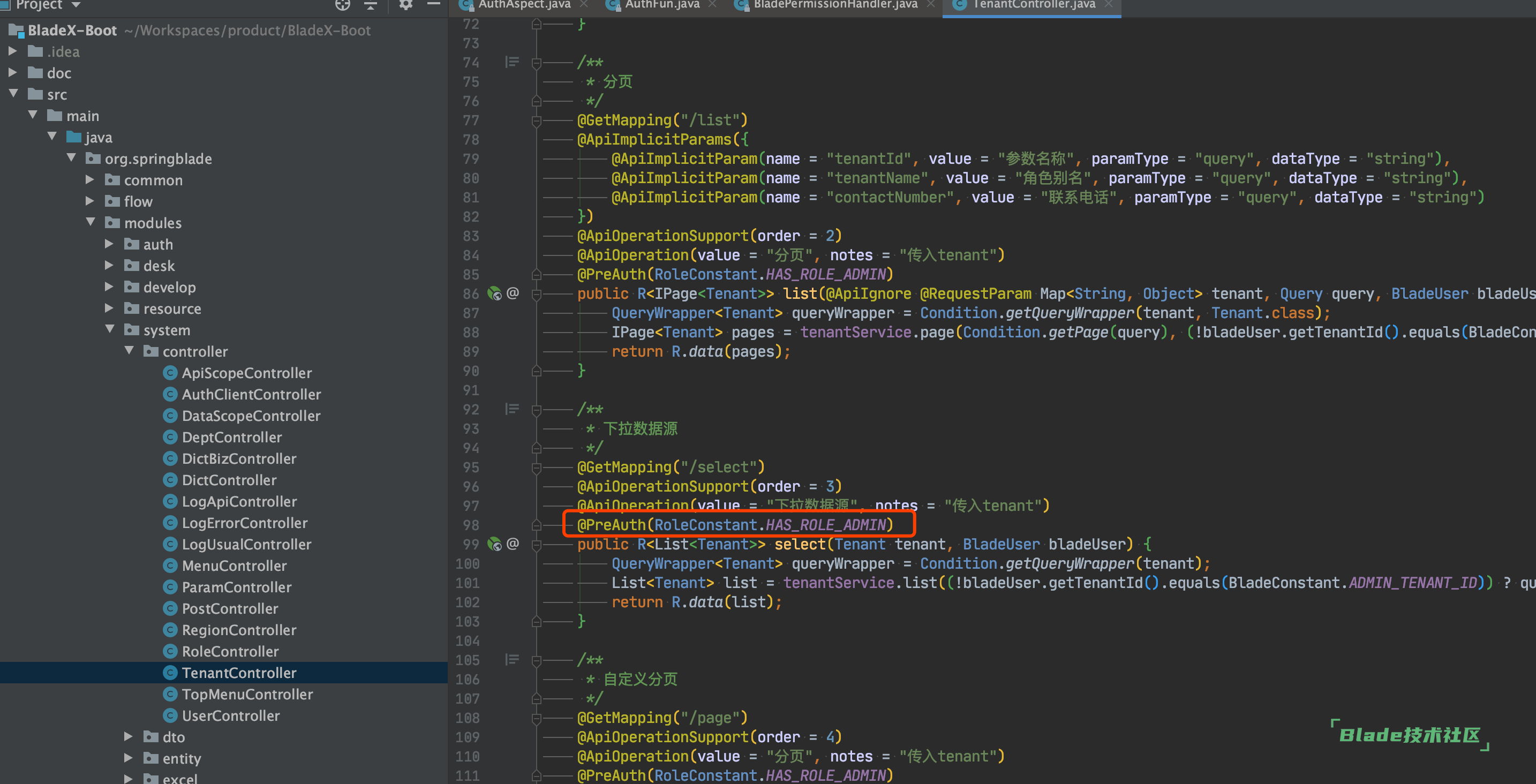Image resolution: width=1536 pixels, height=784 pixels.
Task: Click the DictController class icon
Action: tap(170, 480)
